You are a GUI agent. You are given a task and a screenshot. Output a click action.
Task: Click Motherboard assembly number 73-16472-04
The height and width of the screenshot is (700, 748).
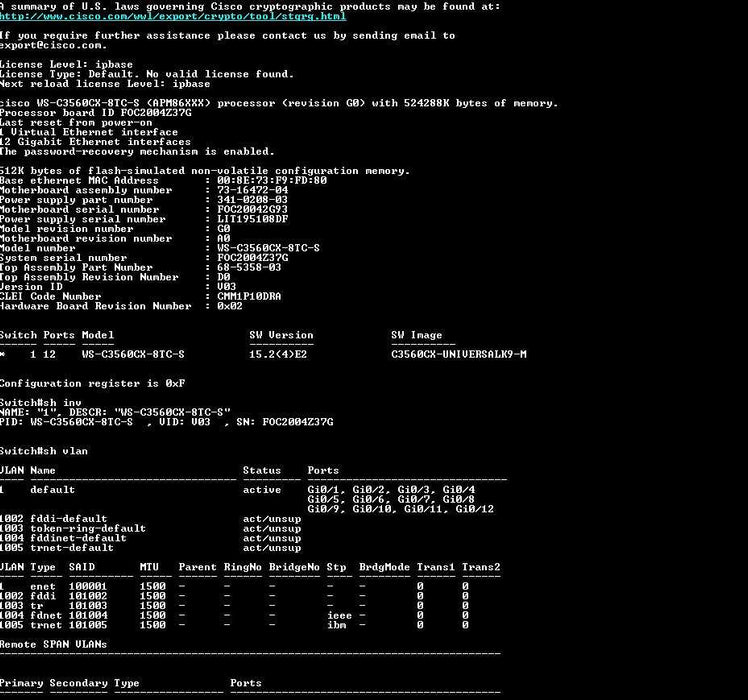[252, 190]
